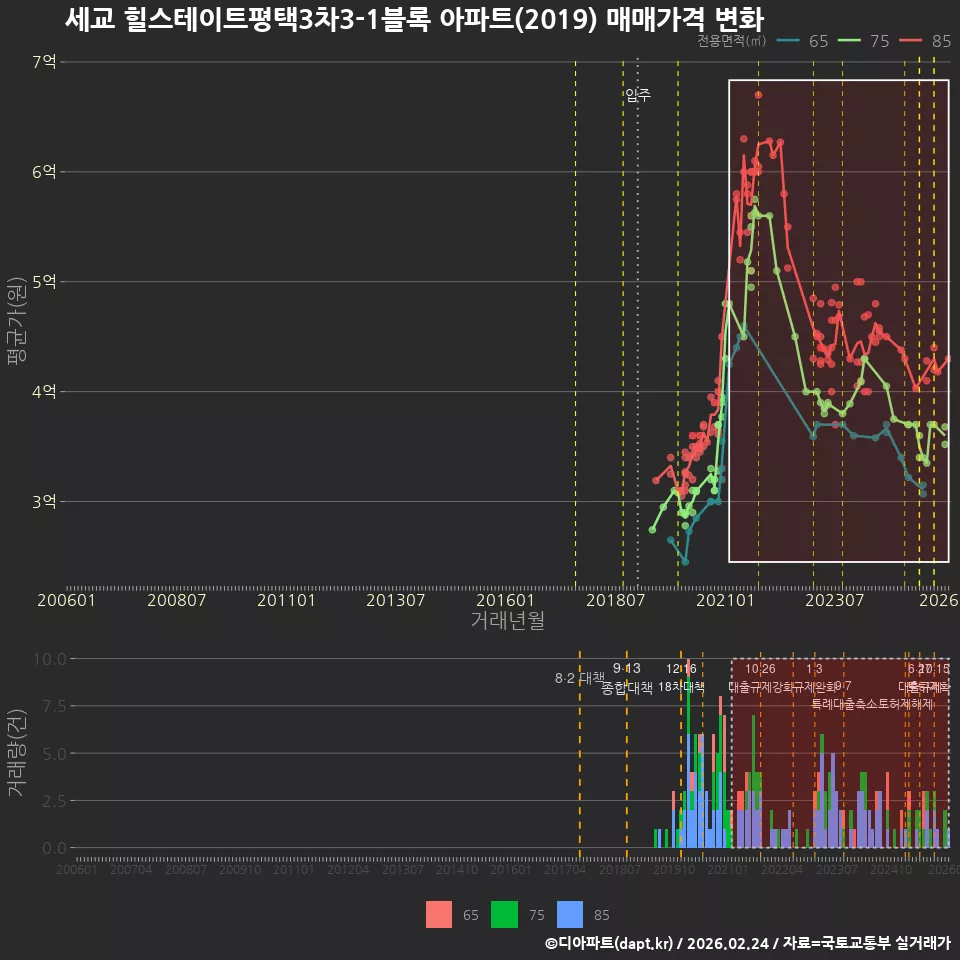Viewport: 960px width, 960px height.
Task: Click the 1·3 policy annotation
Action: coord(814,669)
